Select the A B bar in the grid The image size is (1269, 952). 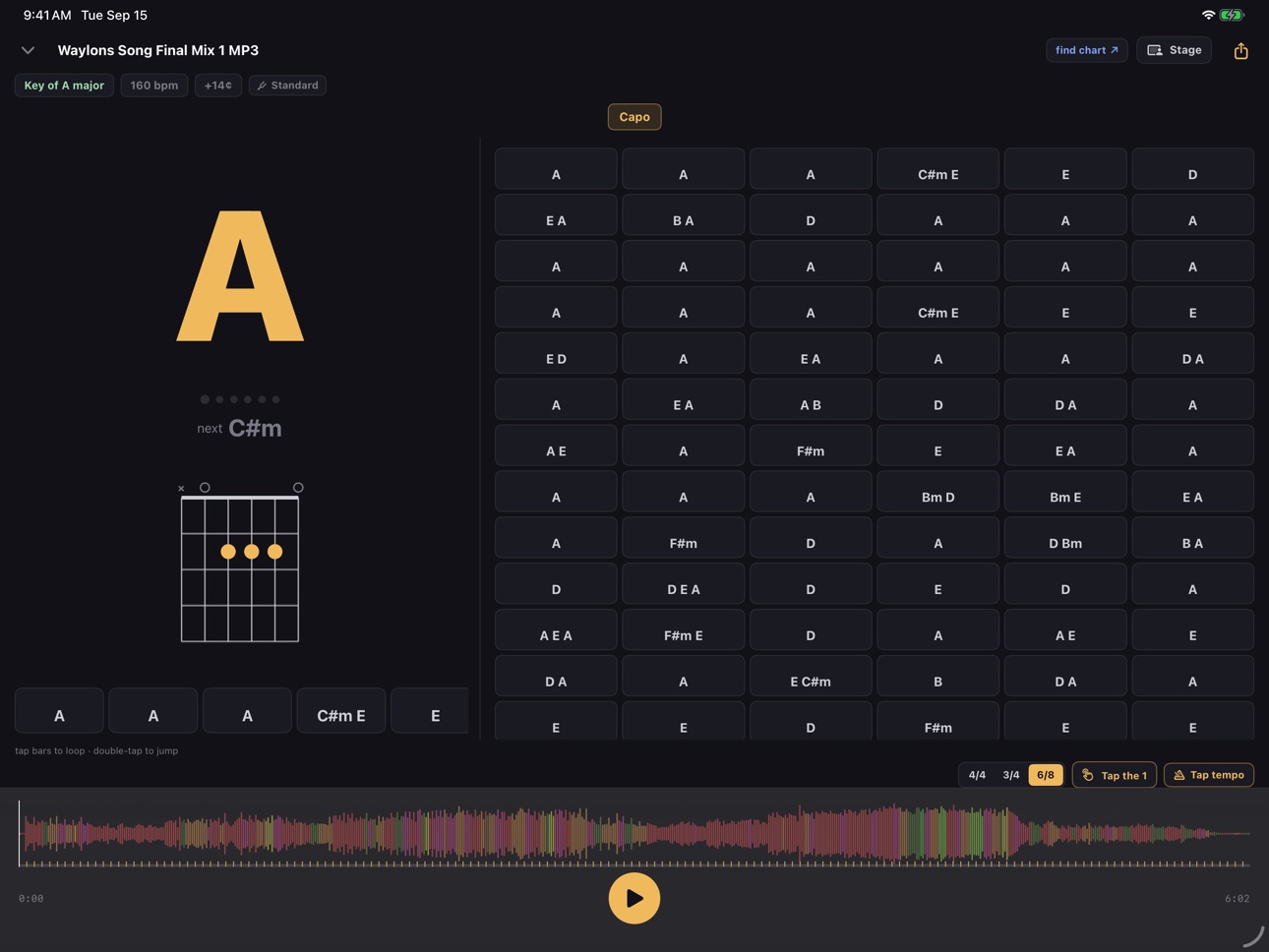(x=811, y=399)
